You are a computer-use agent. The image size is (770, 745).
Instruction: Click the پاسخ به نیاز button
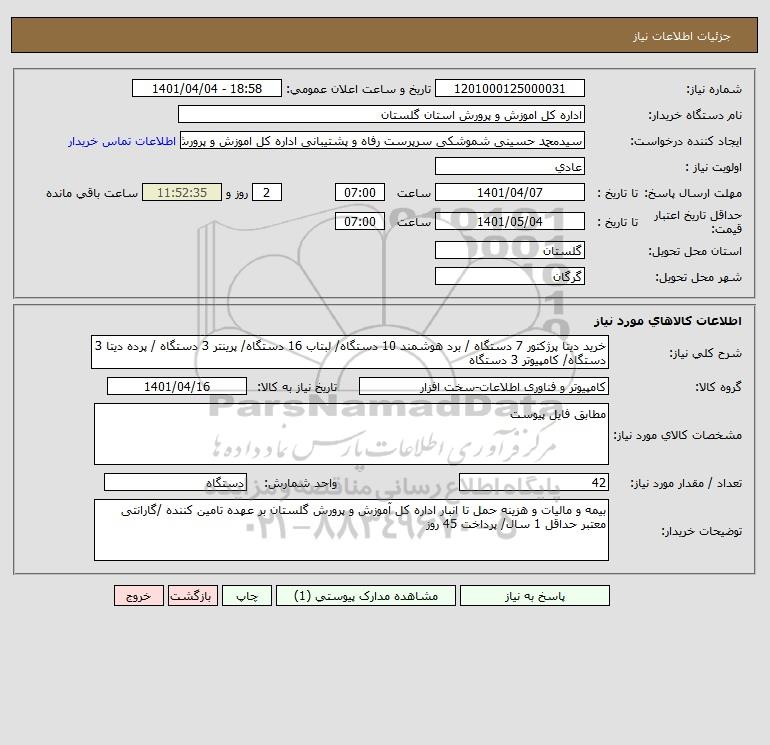[534, 596]
